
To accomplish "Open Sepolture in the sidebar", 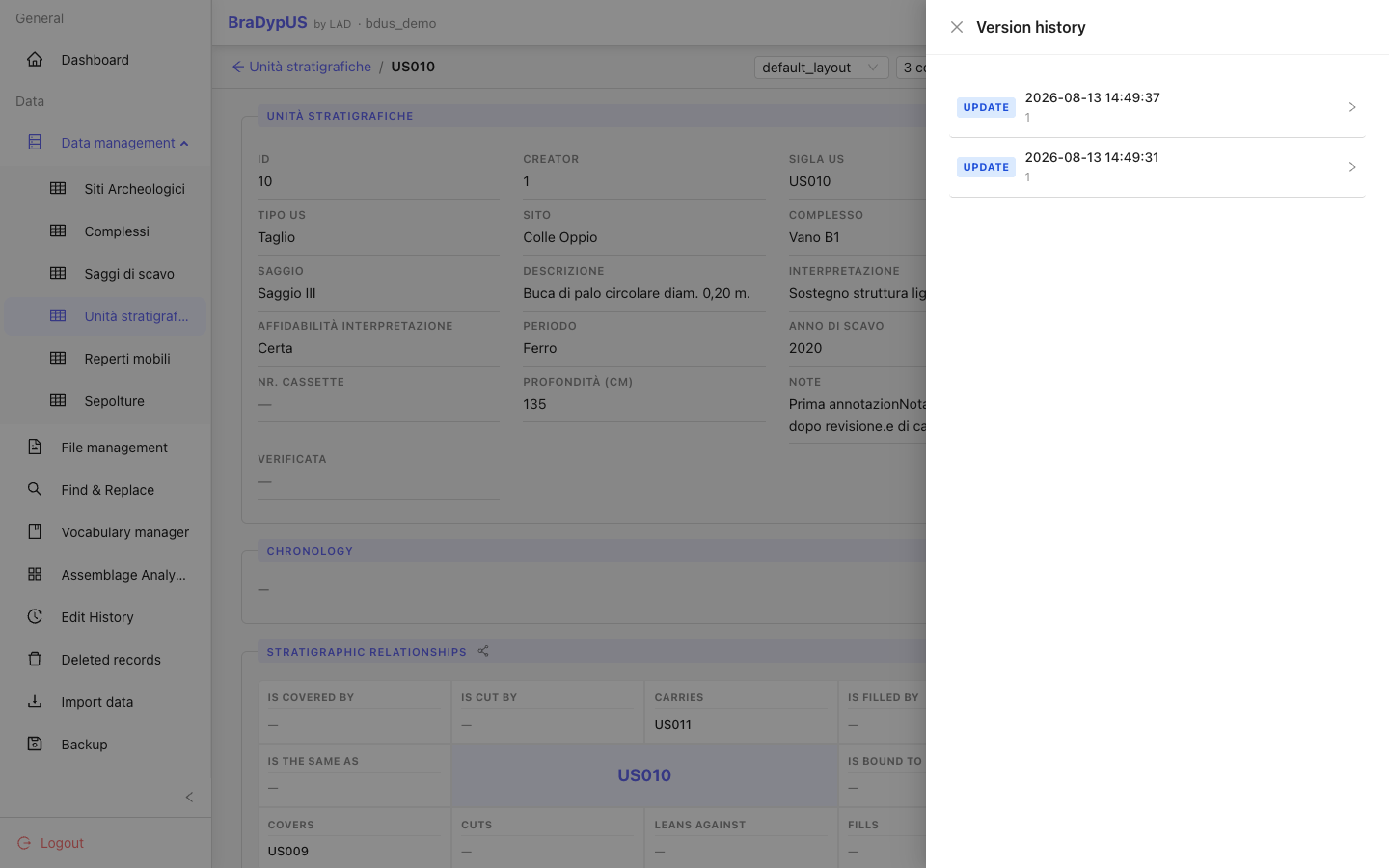I will [106, 401].
